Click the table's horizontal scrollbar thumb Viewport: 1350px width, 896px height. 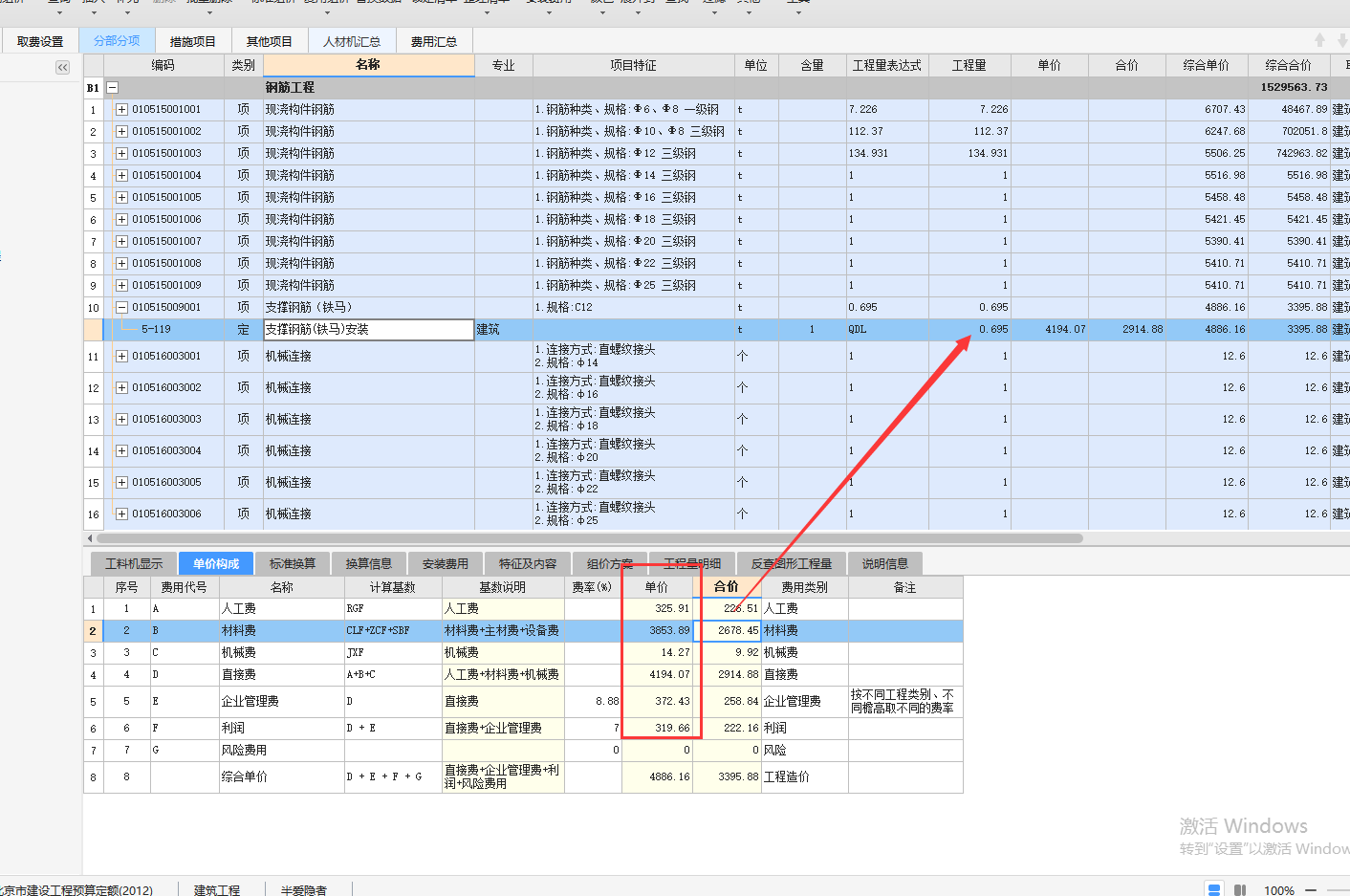589,538
